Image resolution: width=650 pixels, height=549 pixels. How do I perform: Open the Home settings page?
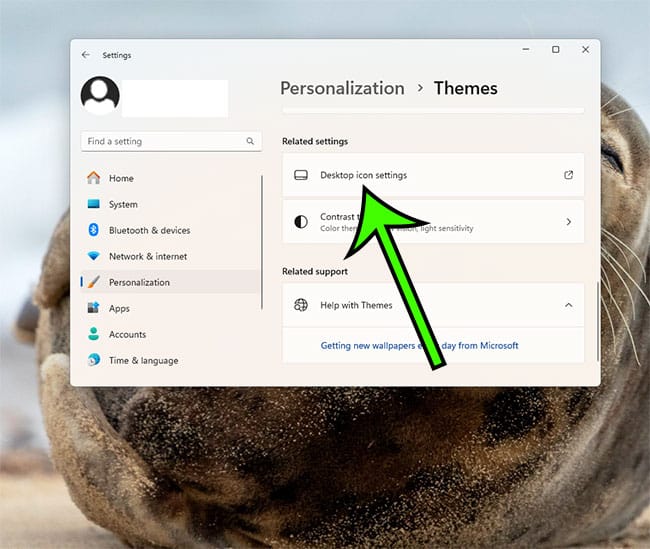(x=170, y=178)
